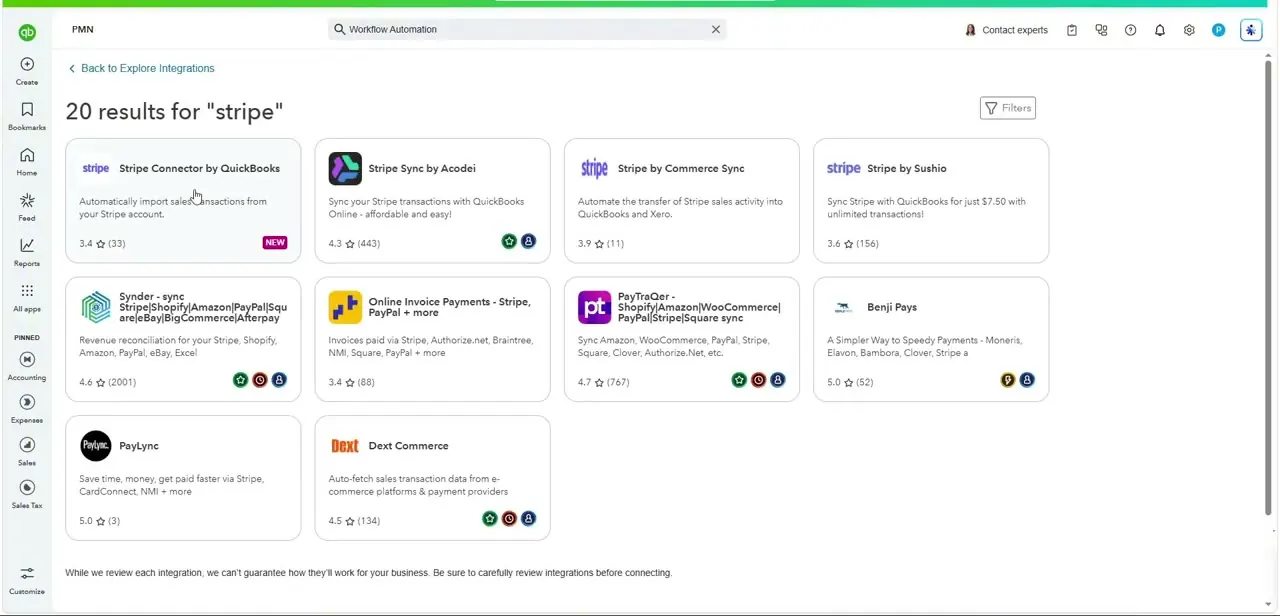Open Customize at sidebar bottom
The width and height of the screenshot is (1280, 616).
[27, 580]
